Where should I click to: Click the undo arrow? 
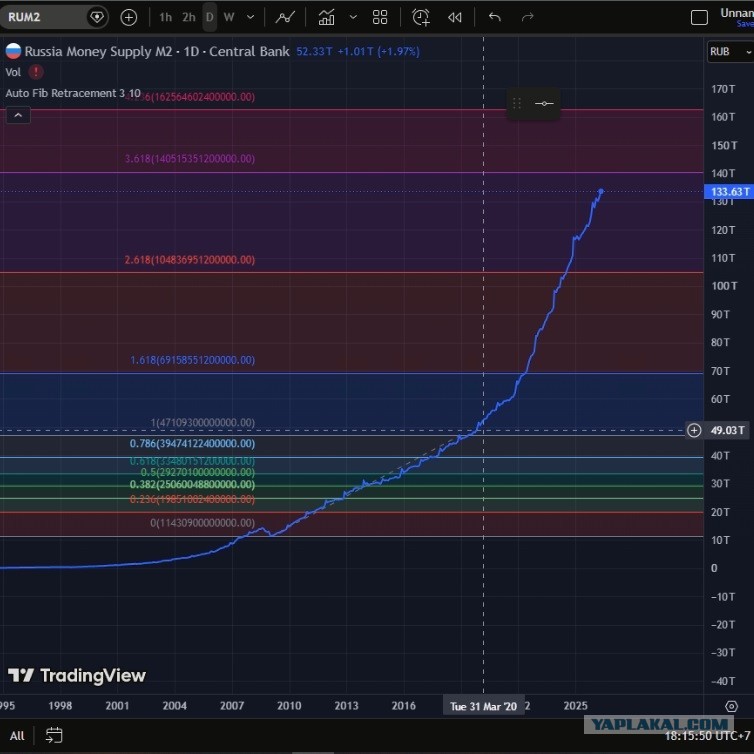coord(495,17)
